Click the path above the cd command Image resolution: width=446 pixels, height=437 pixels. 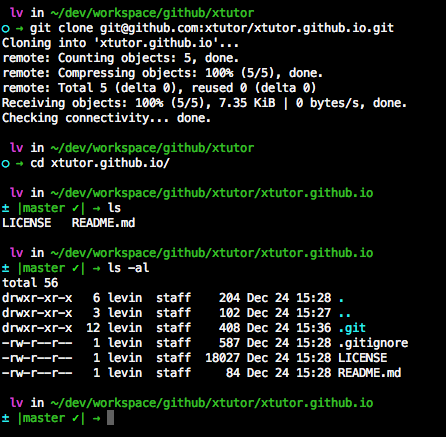pos(152,148)
